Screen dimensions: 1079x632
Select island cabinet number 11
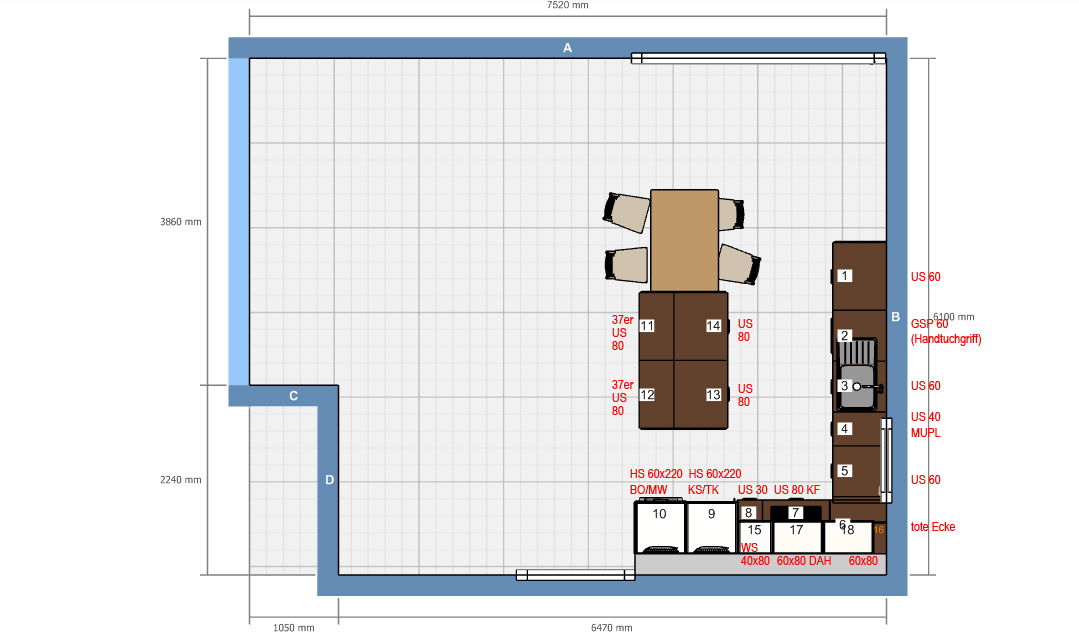(657, 326)
